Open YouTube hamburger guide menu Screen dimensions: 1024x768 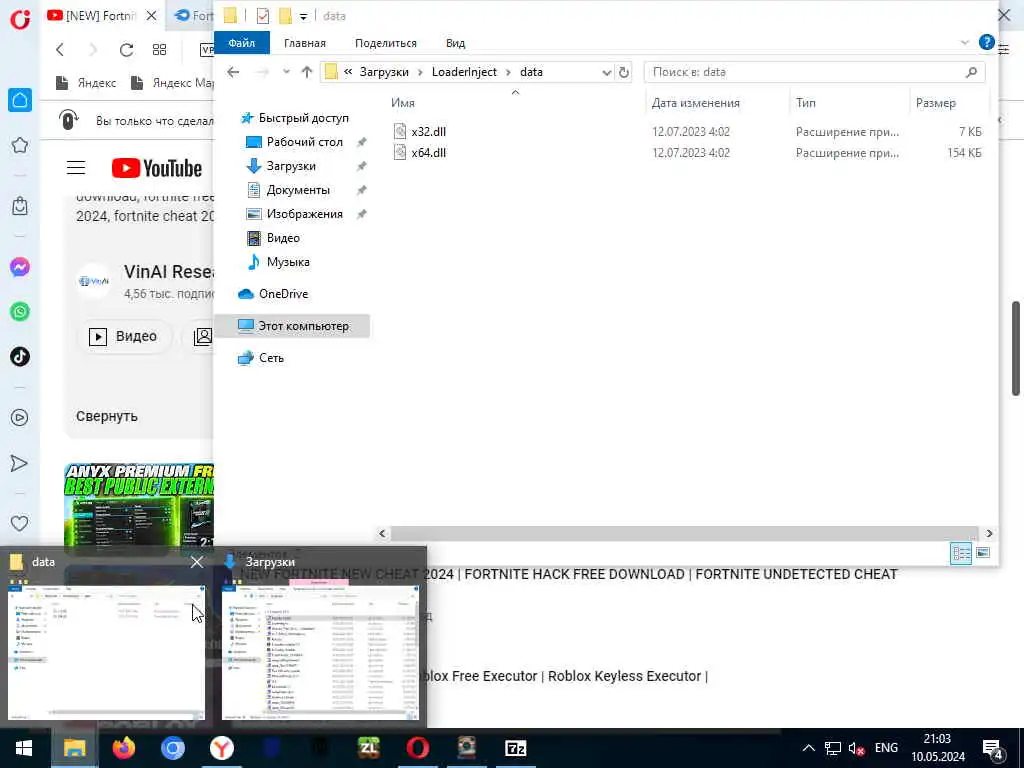76,168
